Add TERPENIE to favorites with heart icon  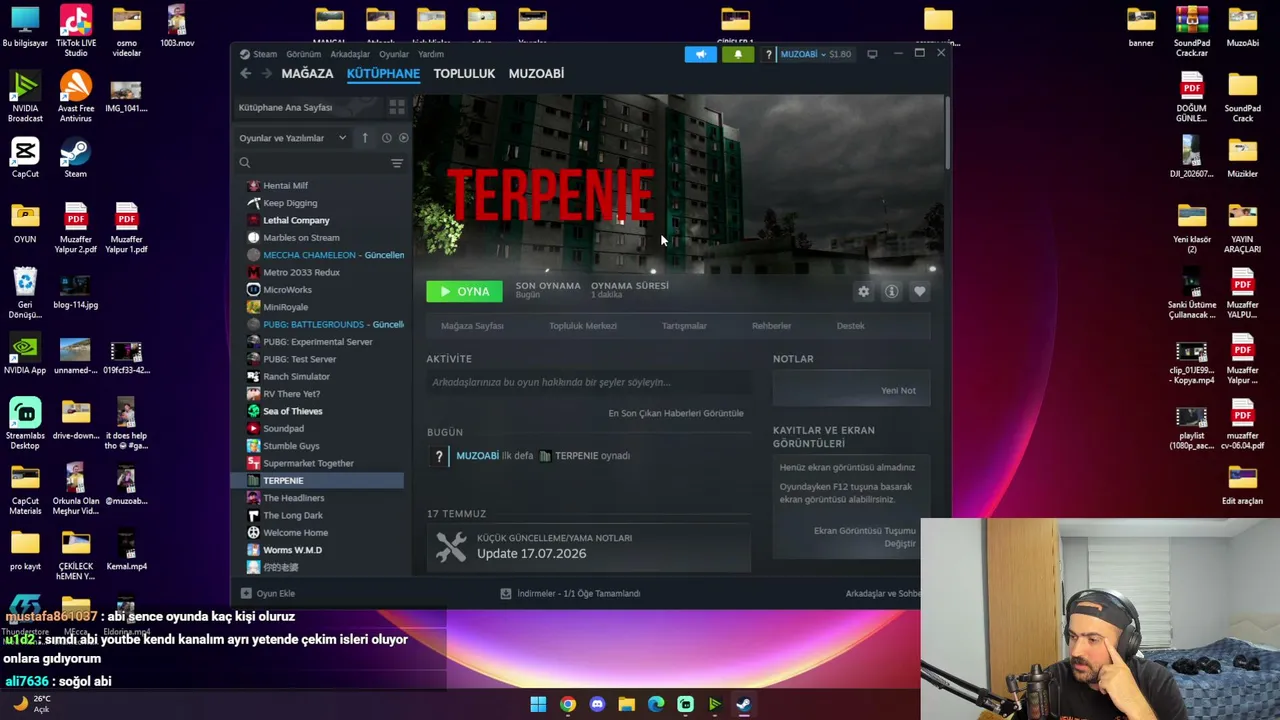pos(920,291)
